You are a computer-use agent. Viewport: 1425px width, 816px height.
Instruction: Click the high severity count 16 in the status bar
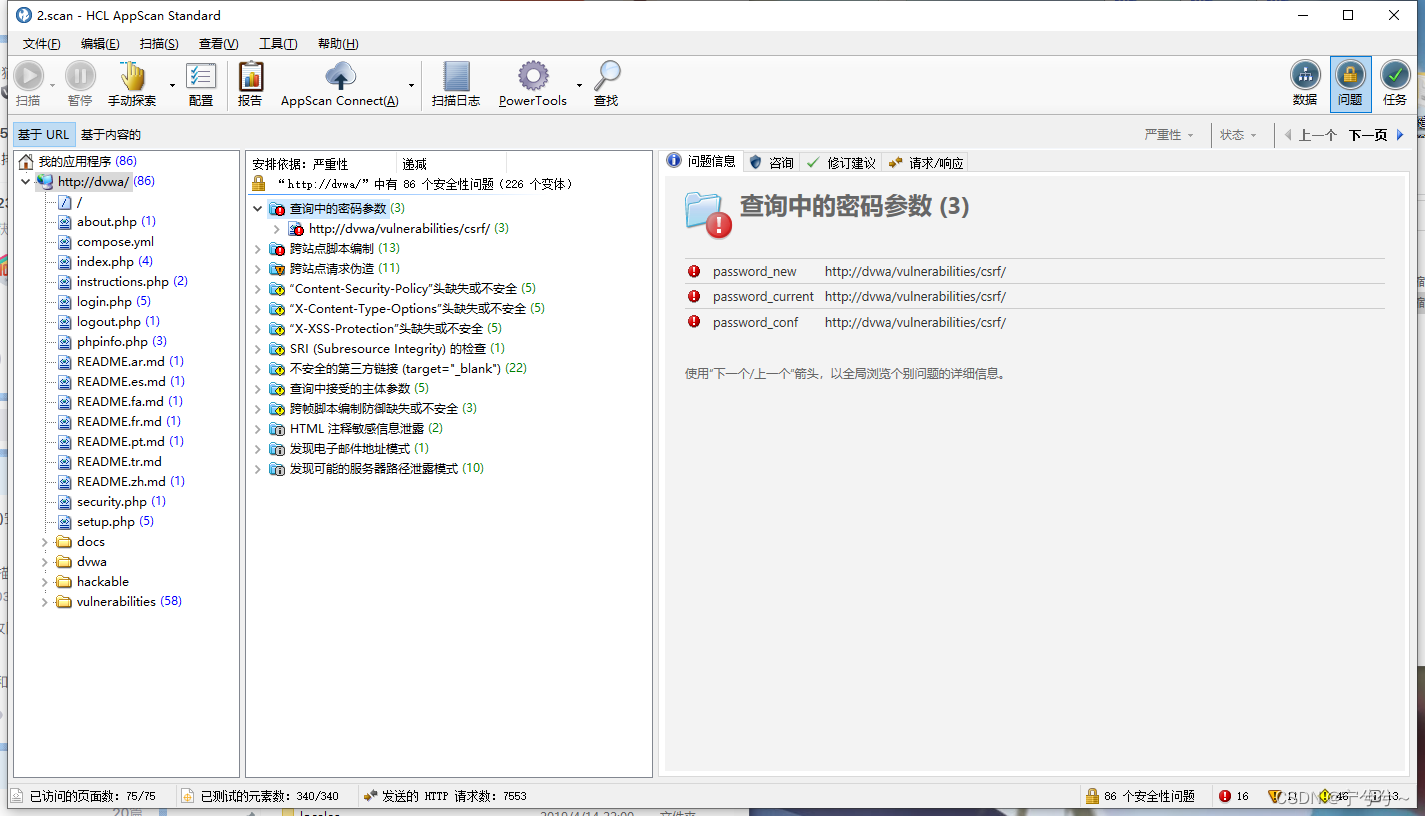point(1234,796)
